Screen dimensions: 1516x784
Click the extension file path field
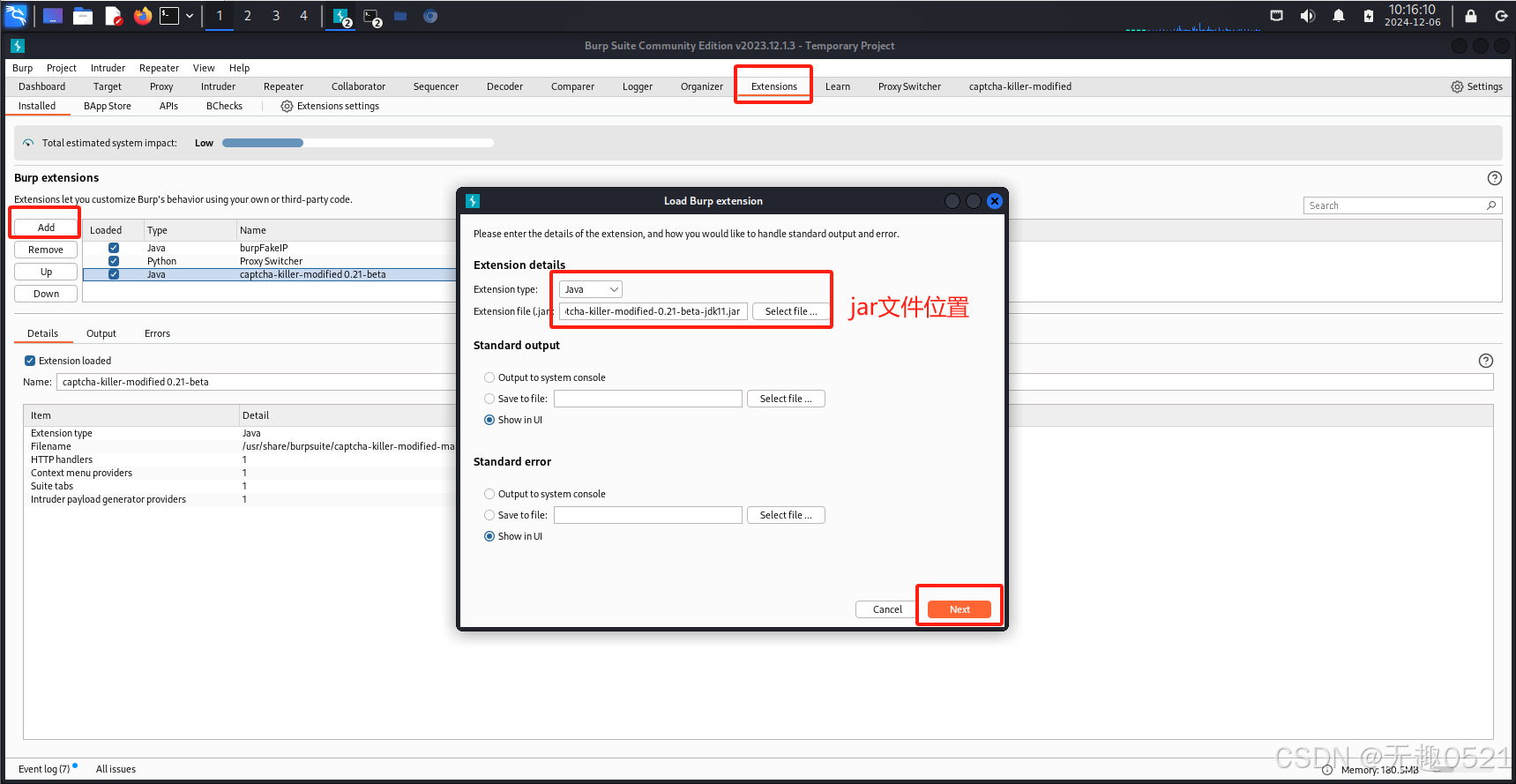653,311
